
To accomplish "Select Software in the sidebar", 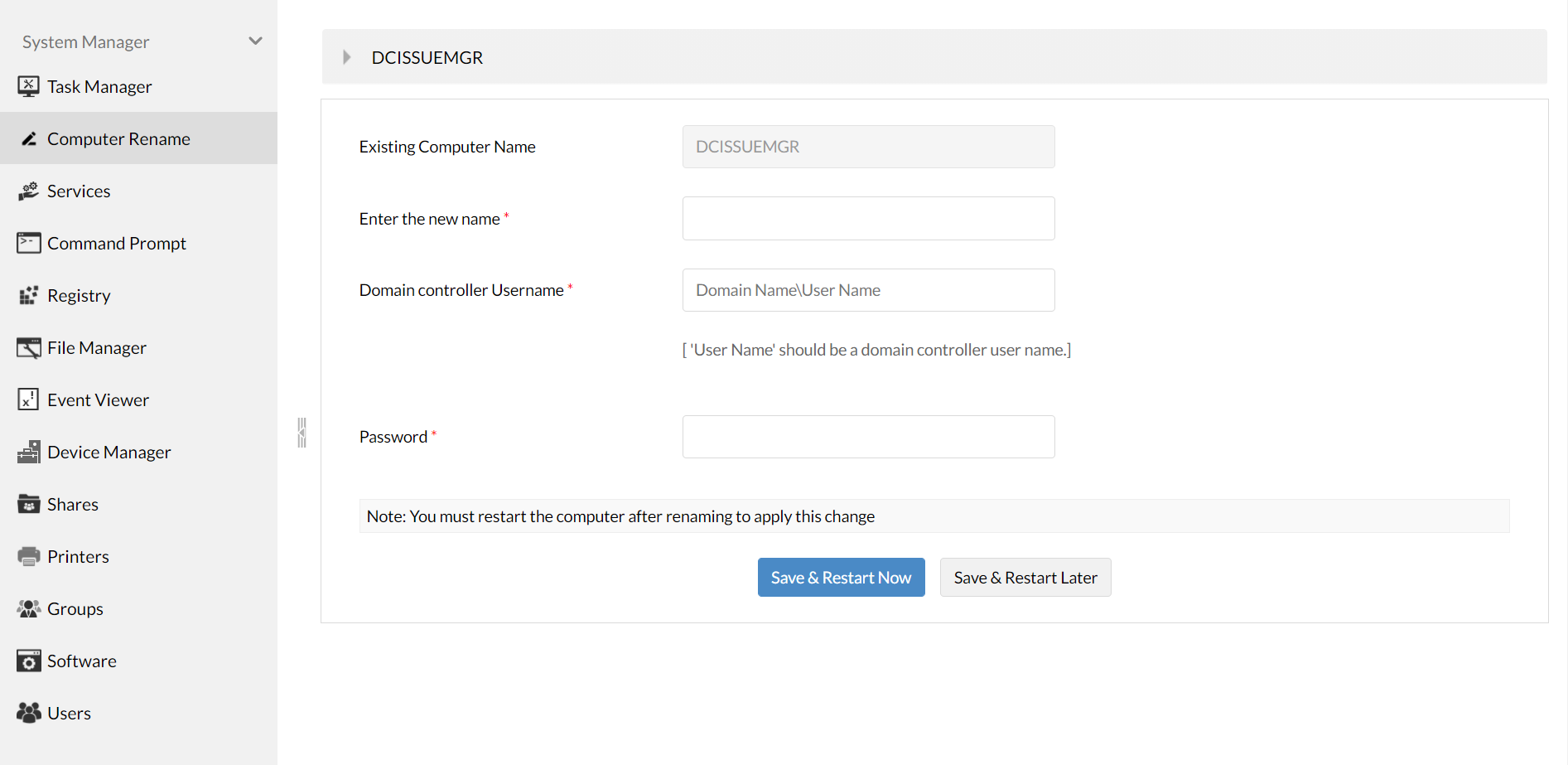I will pos(82,661).
